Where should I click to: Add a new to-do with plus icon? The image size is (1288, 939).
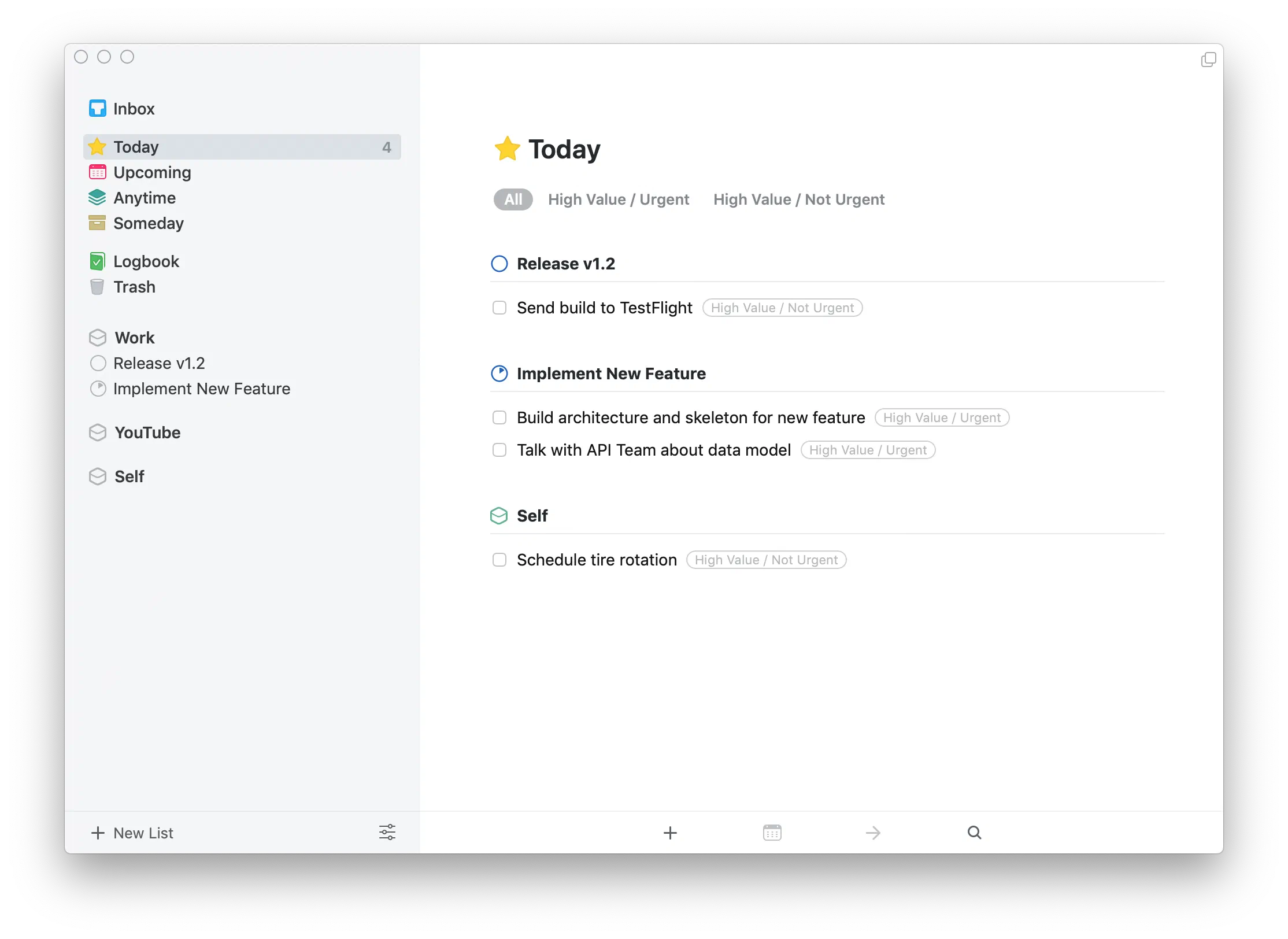point(670,833)
